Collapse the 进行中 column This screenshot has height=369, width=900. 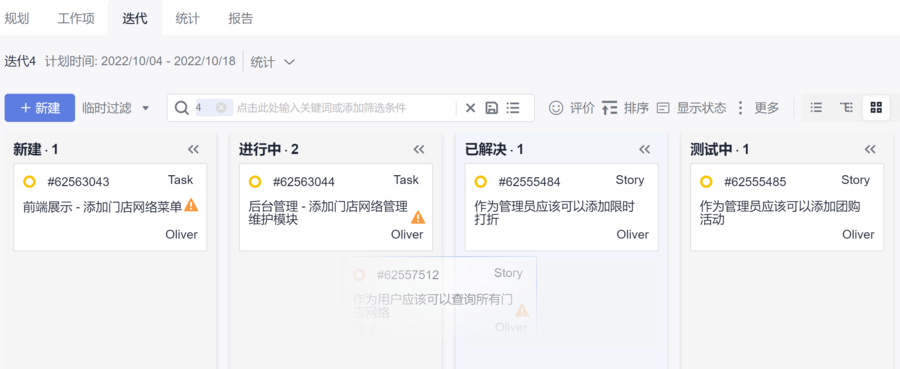(x=419, y=149)
